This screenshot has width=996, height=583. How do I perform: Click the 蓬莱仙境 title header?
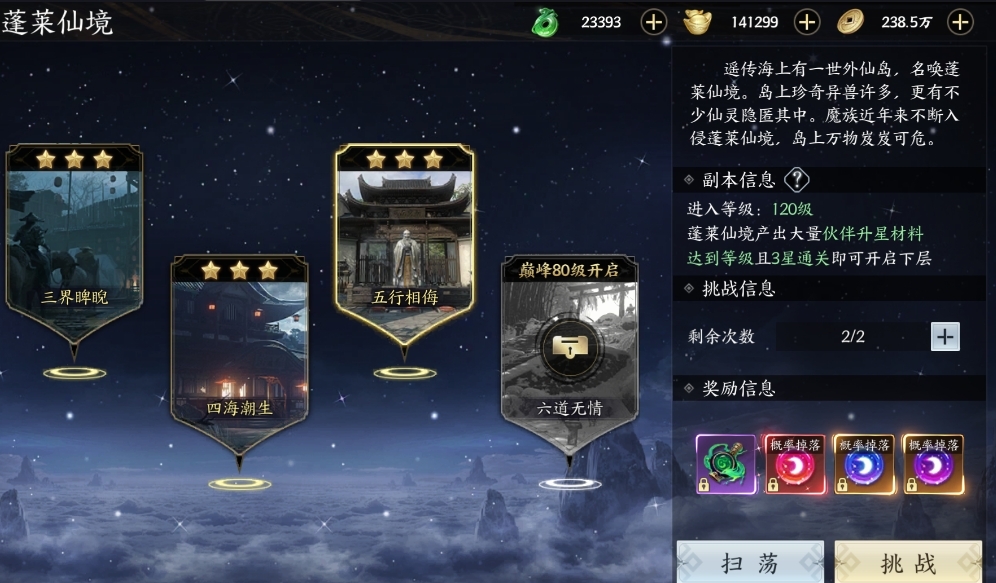click(x=58, y=23)
